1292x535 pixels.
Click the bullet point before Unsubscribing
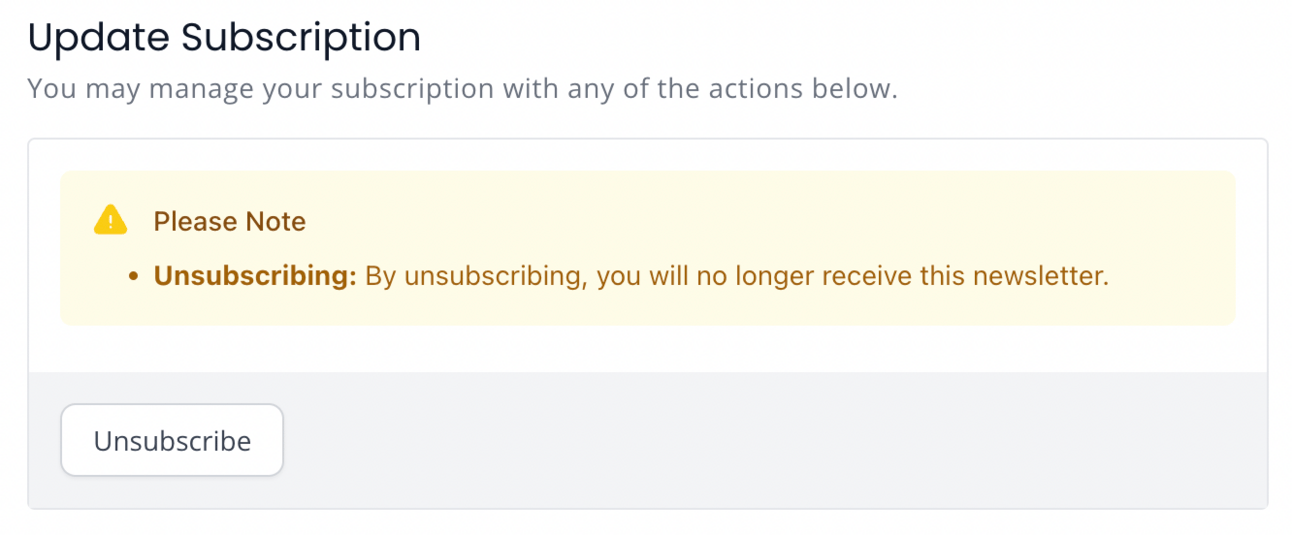point(133,277)
